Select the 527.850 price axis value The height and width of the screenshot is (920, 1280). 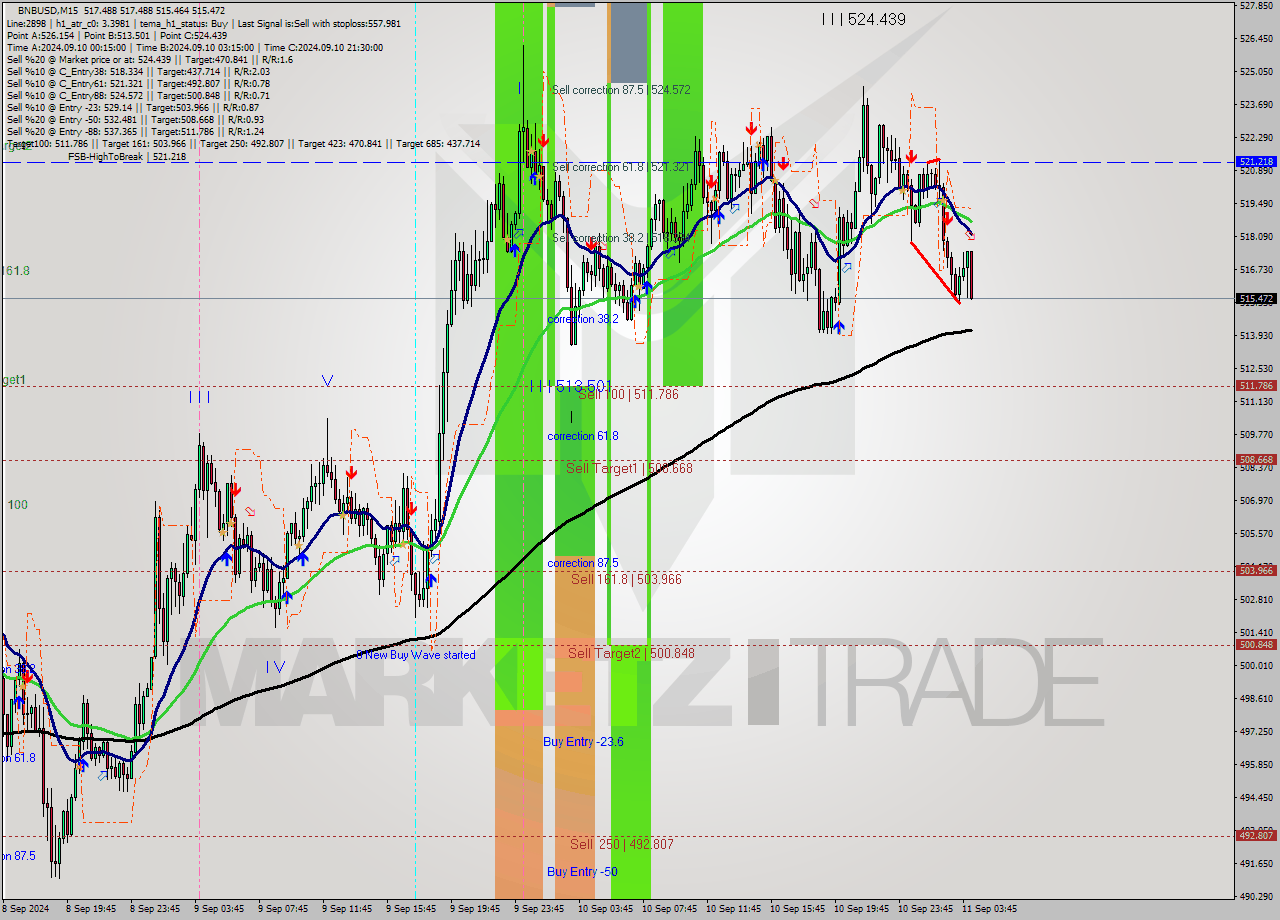[x=1256, y=5]
